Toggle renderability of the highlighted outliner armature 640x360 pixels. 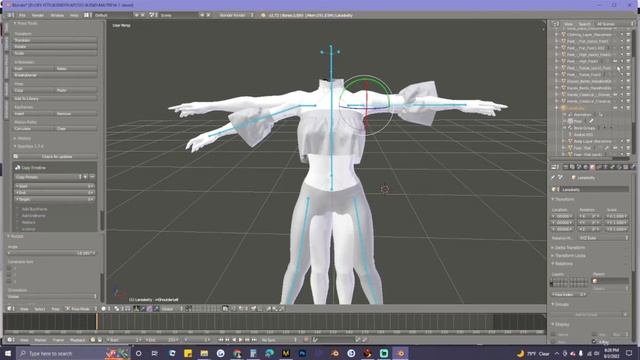tap(628, 108)
